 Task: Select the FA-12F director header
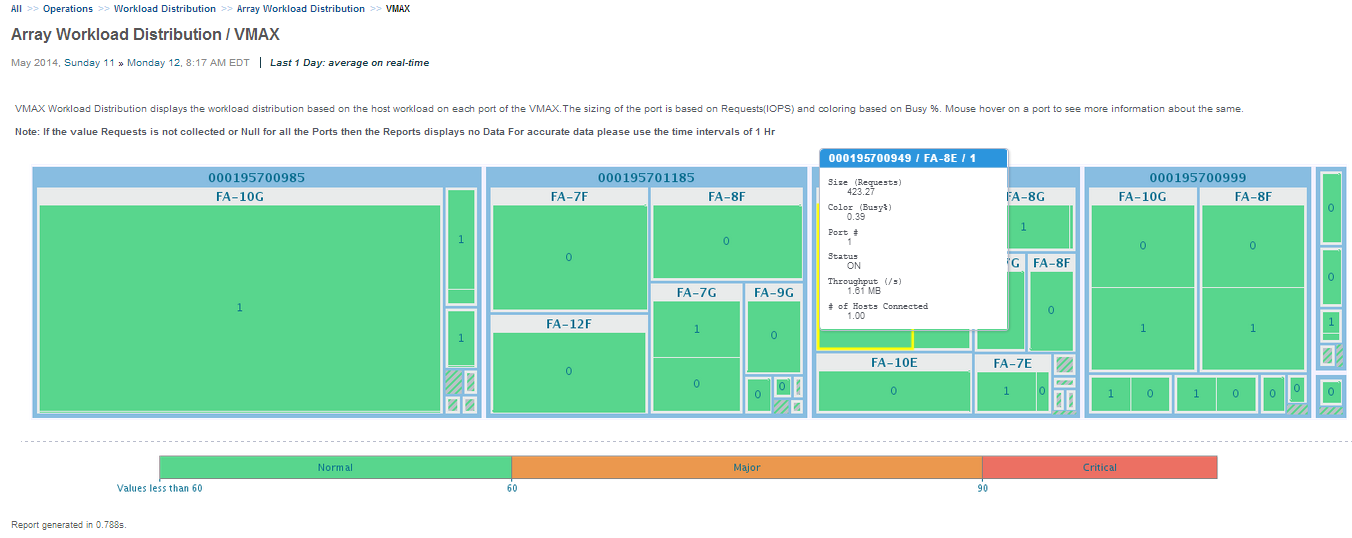pyautogui.click(x=569, y=324)
